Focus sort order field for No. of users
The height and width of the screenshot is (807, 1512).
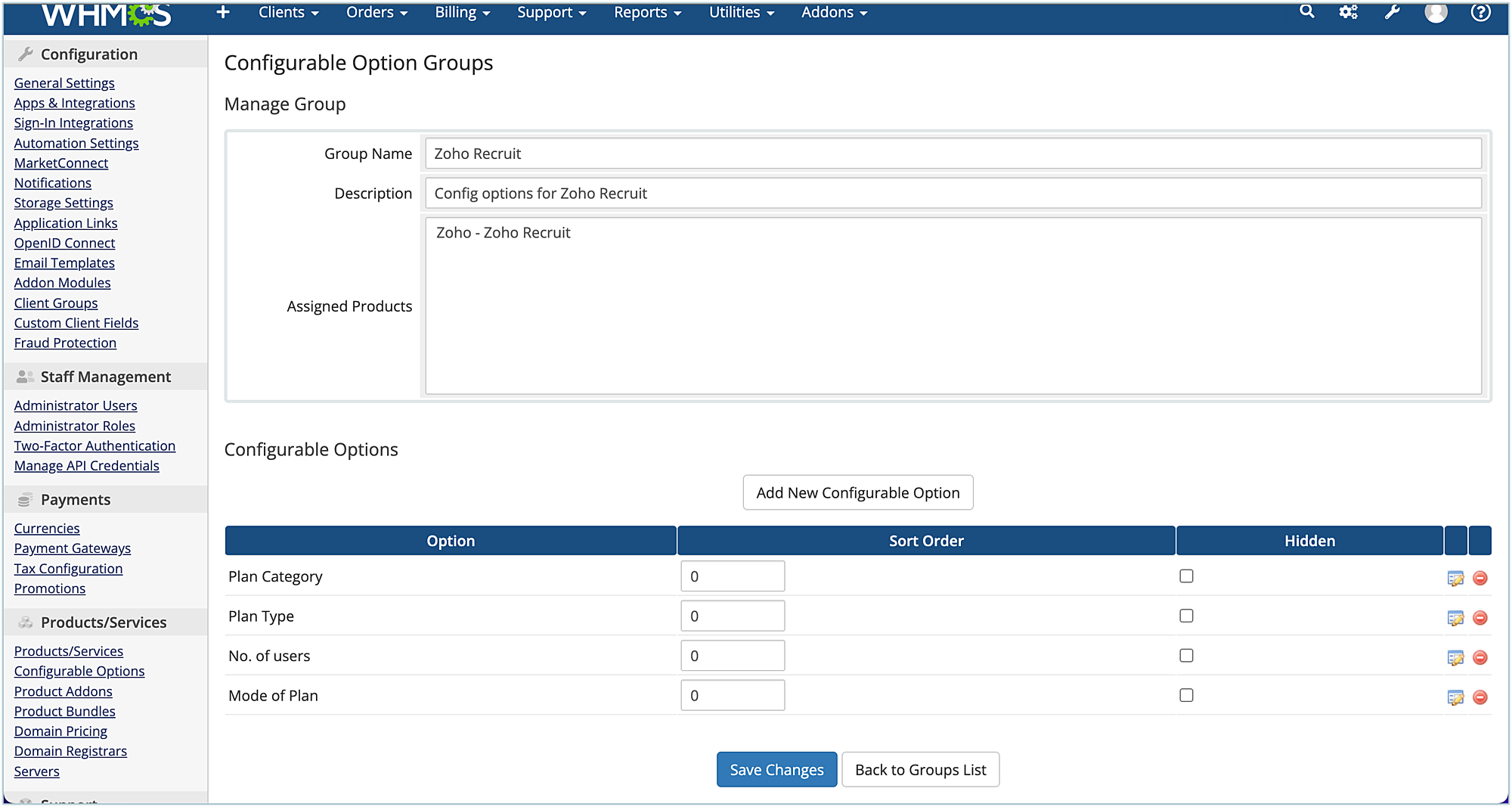733,656
